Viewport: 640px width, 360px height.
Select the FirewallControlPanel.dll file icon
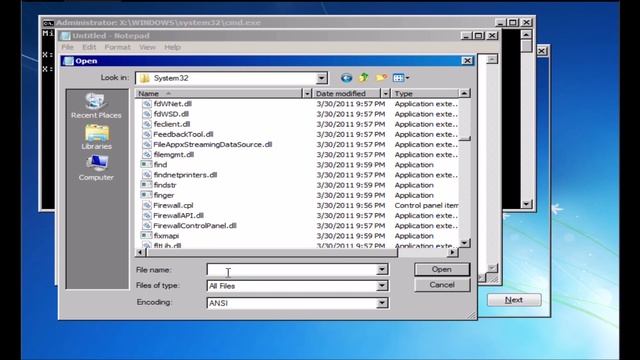coord(147,226)
